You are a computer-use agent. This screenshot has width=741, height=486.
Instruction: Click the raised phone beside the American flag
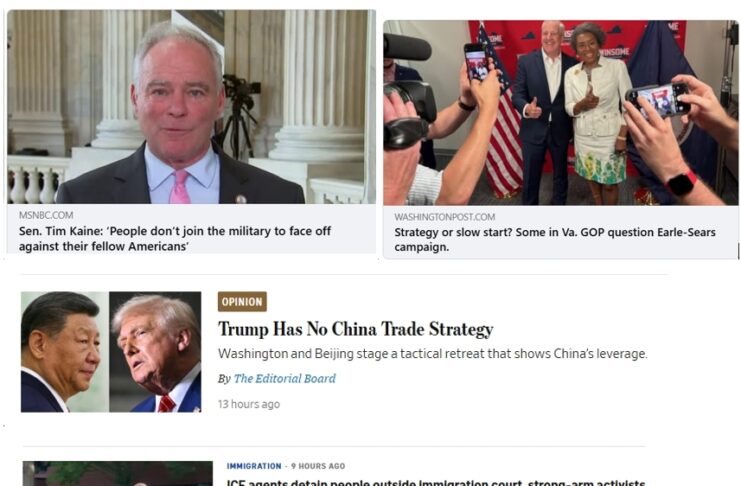pyautogui.click(x=476, y=62)
